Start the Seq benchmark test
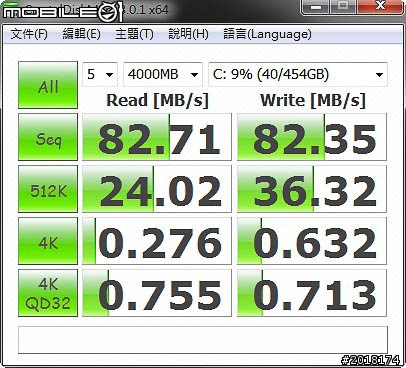The height and width of the screenshot is (368, 406). point(48,137)
